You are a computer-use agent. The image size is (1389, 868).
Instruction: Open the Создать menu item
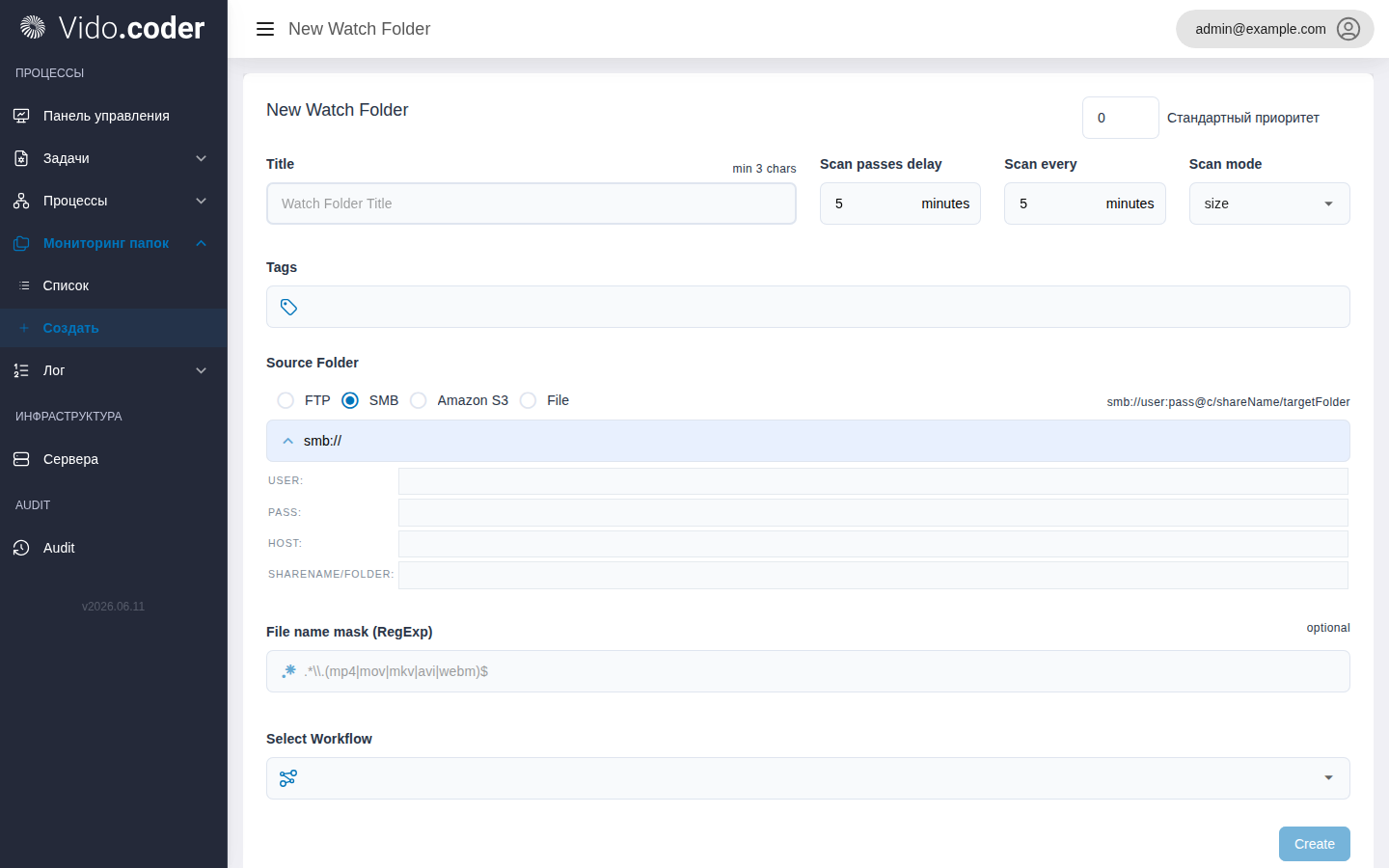[114, 328]
